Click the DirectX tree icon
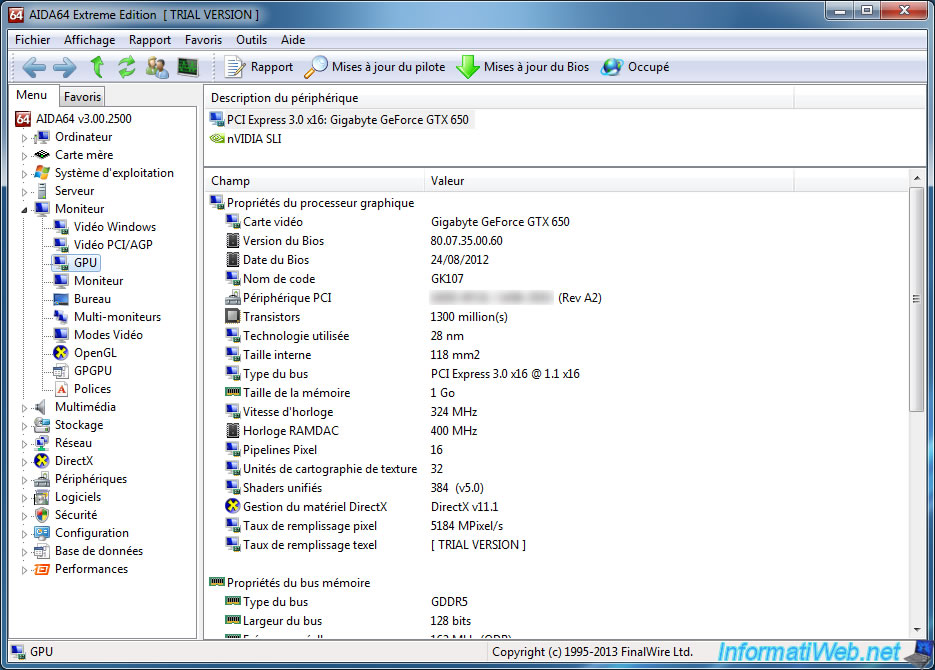 pos(42,461)
